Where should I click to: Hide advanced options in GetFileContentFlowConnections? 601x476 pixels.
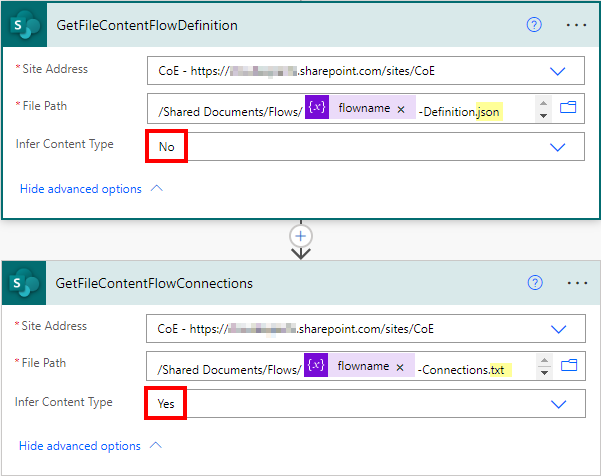coord(90,446)
